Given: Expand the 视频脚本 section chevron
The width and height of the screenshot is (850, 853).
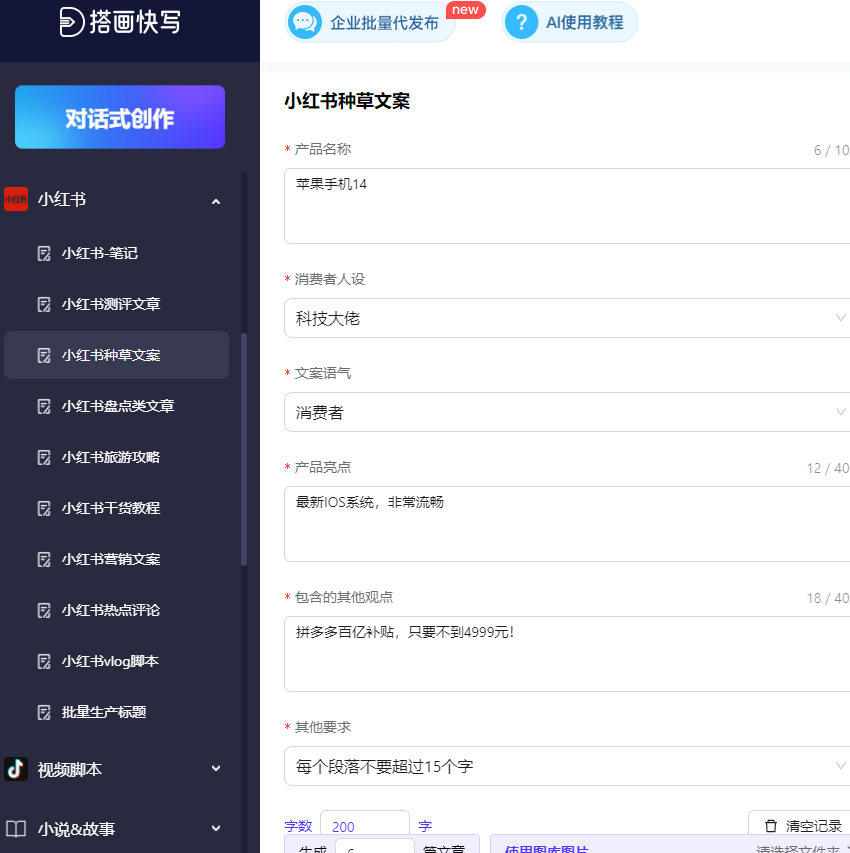Looking at the screenshot, I should (216, 768).
